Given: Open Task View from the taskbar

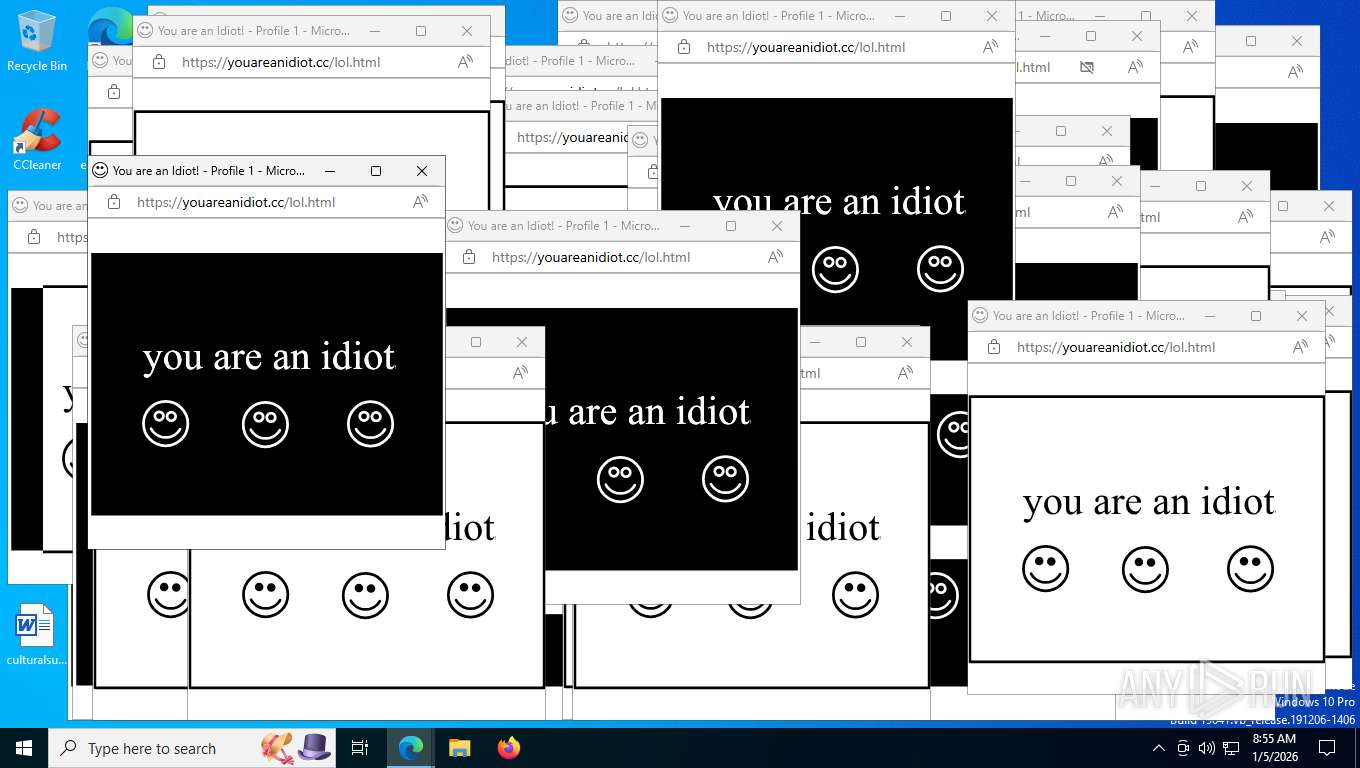Looking at the screenshot, I should (360, 748).
